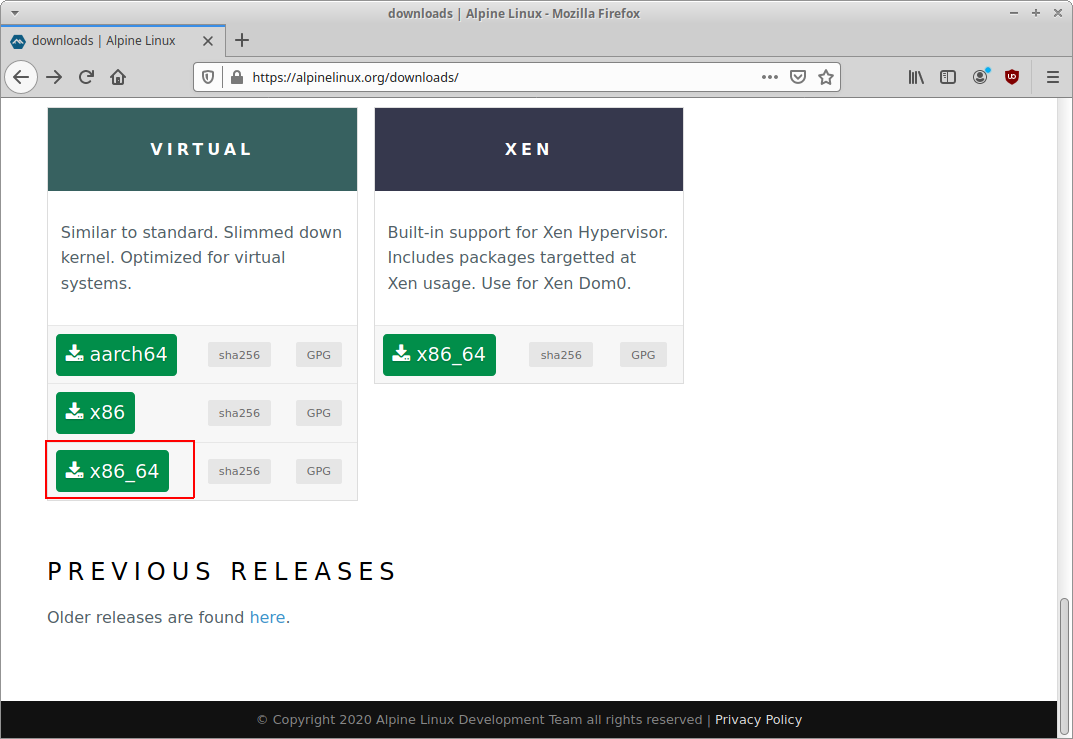This screenshot has width=1073, height=739.
Task: Close the Firefox window
Action: point(1058,13)
